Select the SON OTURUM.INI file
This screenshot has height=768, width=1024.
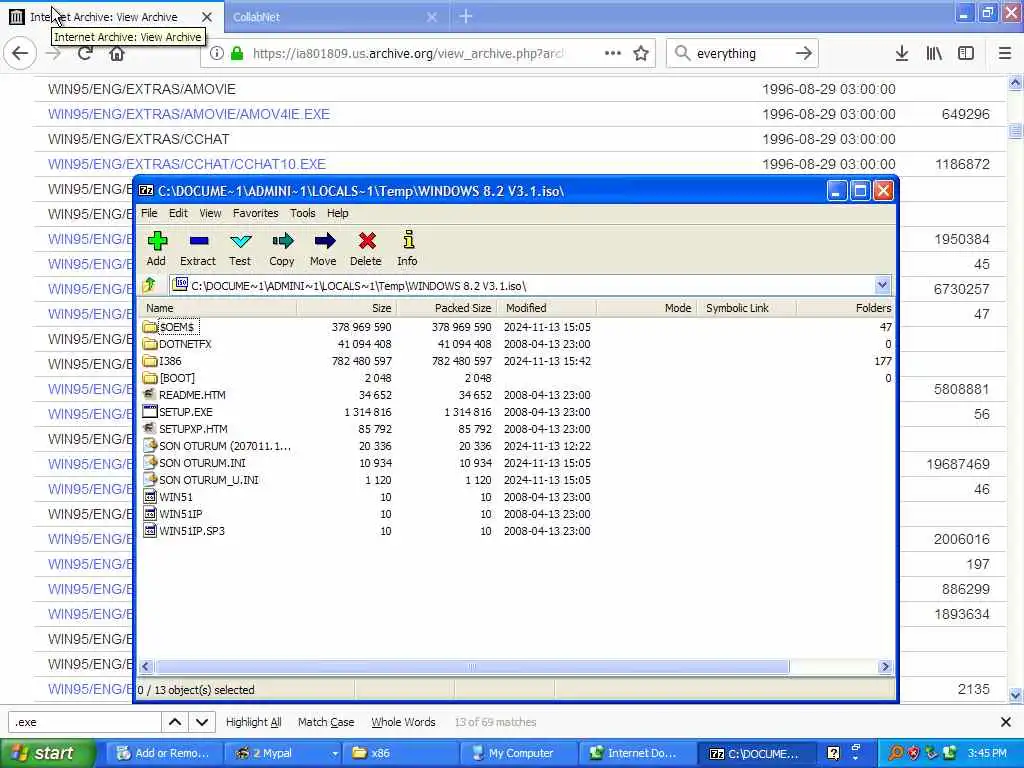(195, 462)
